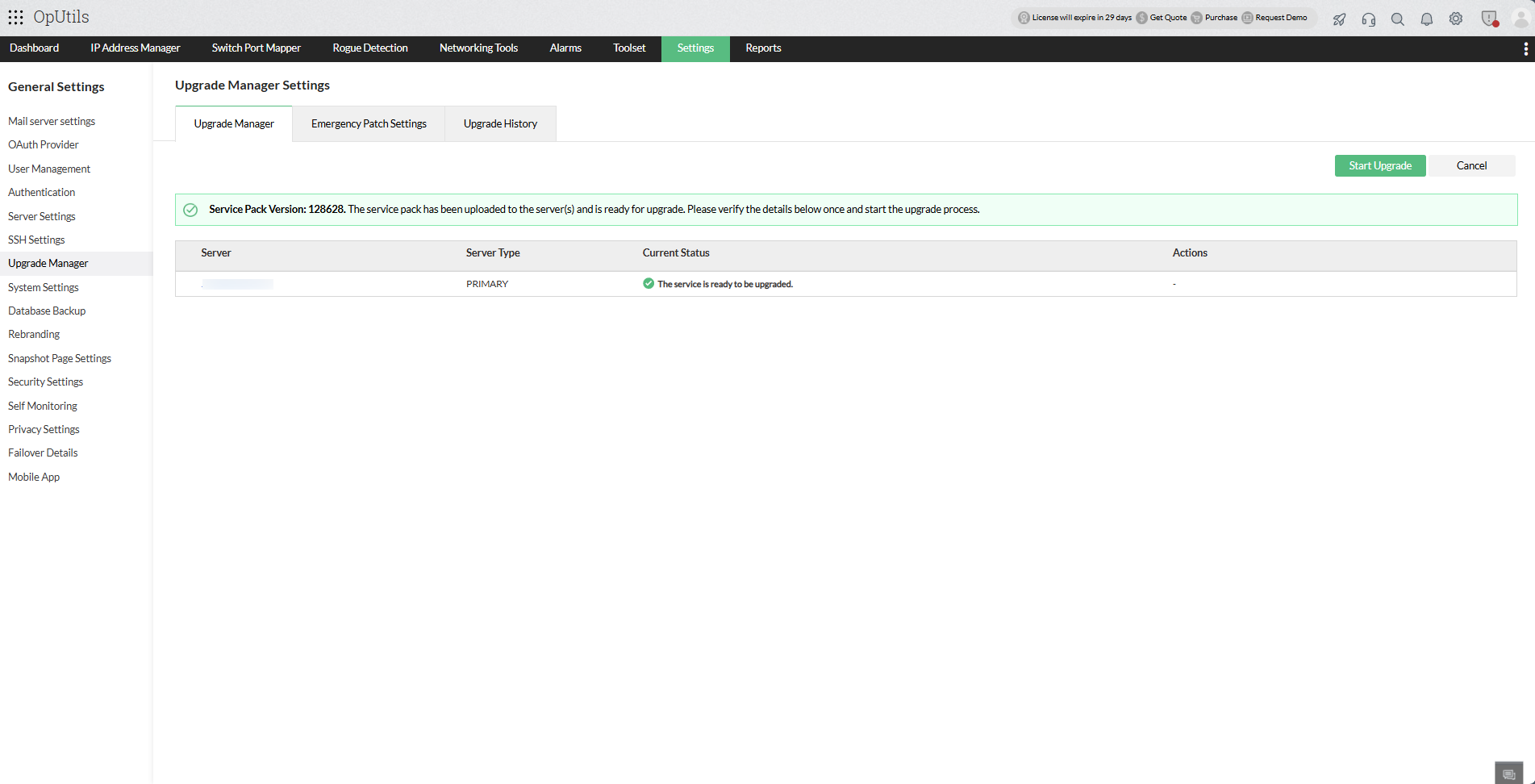
Task: Open System Settings in the sidebar
Action: coord(44,288)
